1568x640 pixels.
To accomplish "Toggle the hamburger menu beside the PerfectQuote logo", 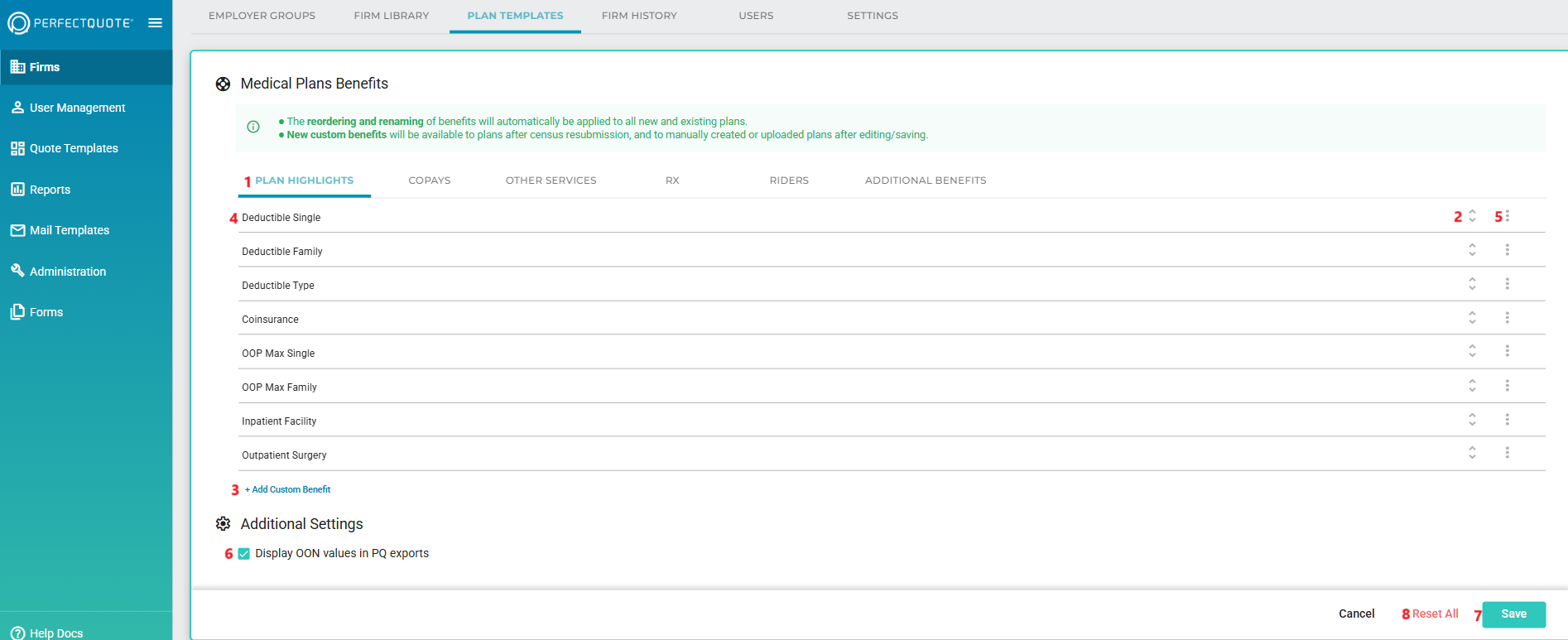I will [x=155, y=23].
